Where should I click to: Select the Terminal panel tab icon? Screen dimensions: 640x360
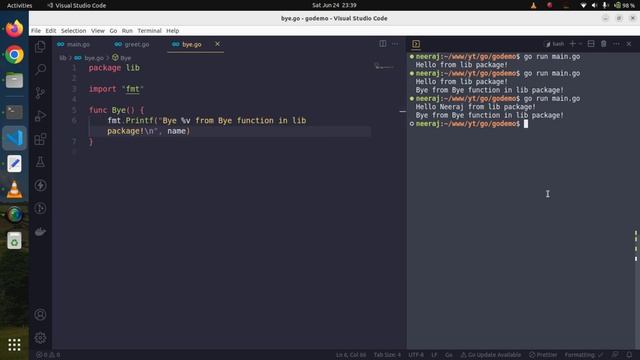coord(416,44)
